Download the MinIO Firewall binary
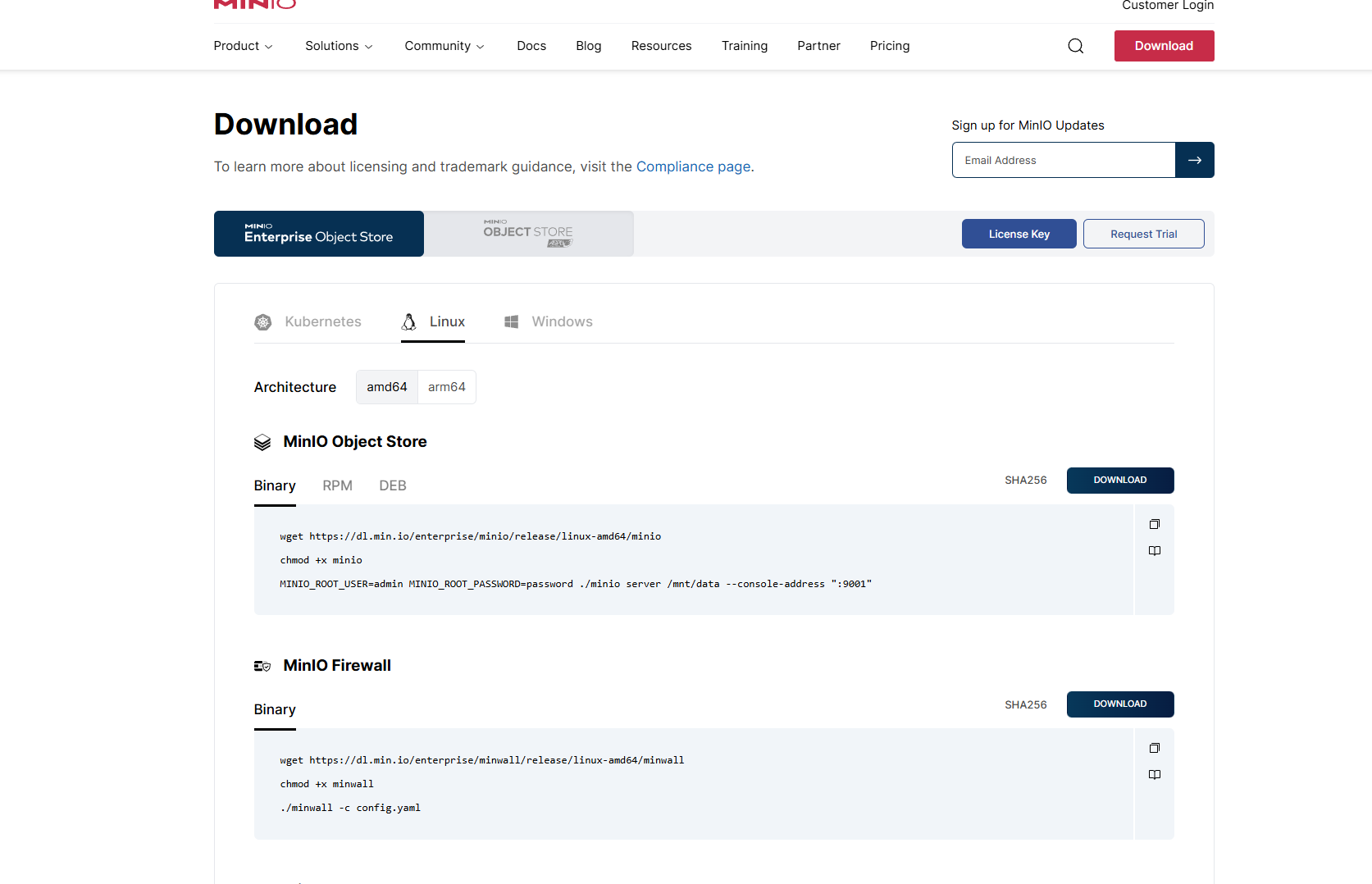 pyautogui.click(x=1119, y=704)
